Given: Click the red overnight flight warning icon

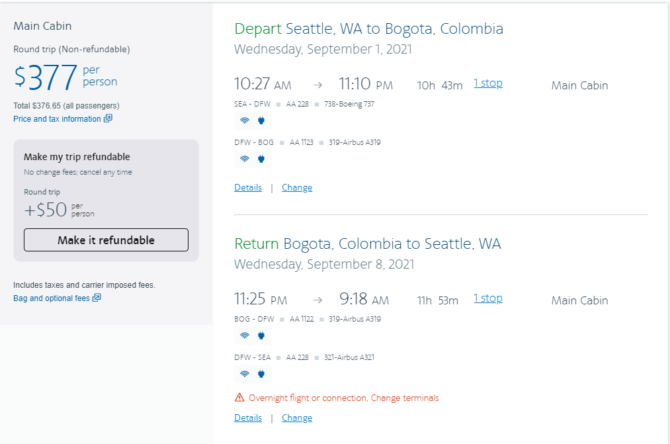Looking at the screenshot, I should click(x=239, y=397).
